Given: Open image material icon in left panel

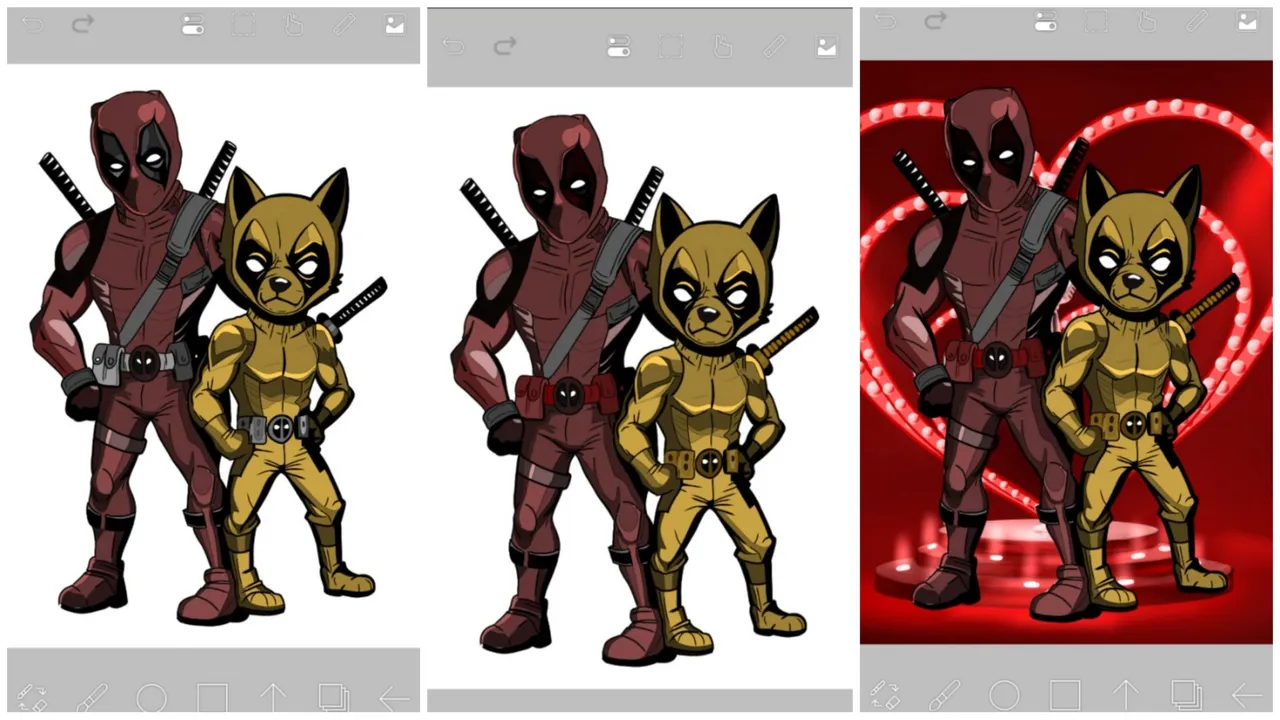Looking at the screenshot, I should coord(395,25).
